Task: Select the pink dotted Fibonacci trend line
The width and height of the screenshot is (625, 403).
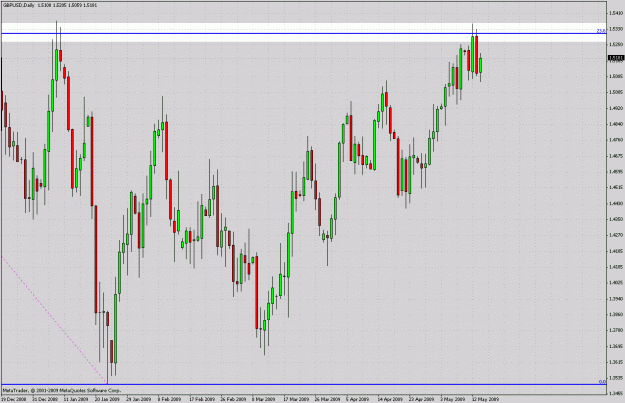Action: [54, 320]
